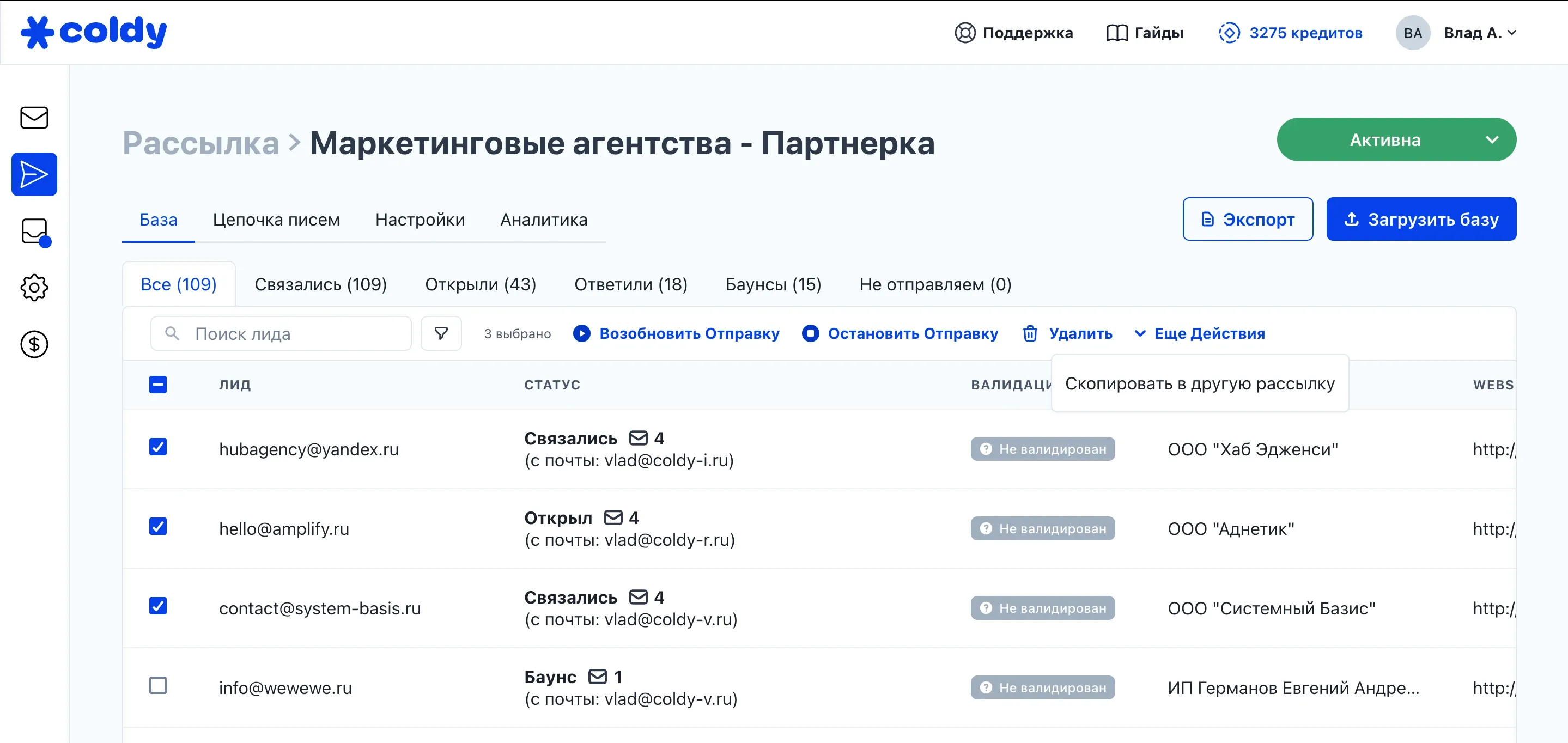Image resolution: width=1568 pixels, height=743 pixels.
Task: Click the filter funnel icon
Action: pyautogui.click(x=441, y=333)
